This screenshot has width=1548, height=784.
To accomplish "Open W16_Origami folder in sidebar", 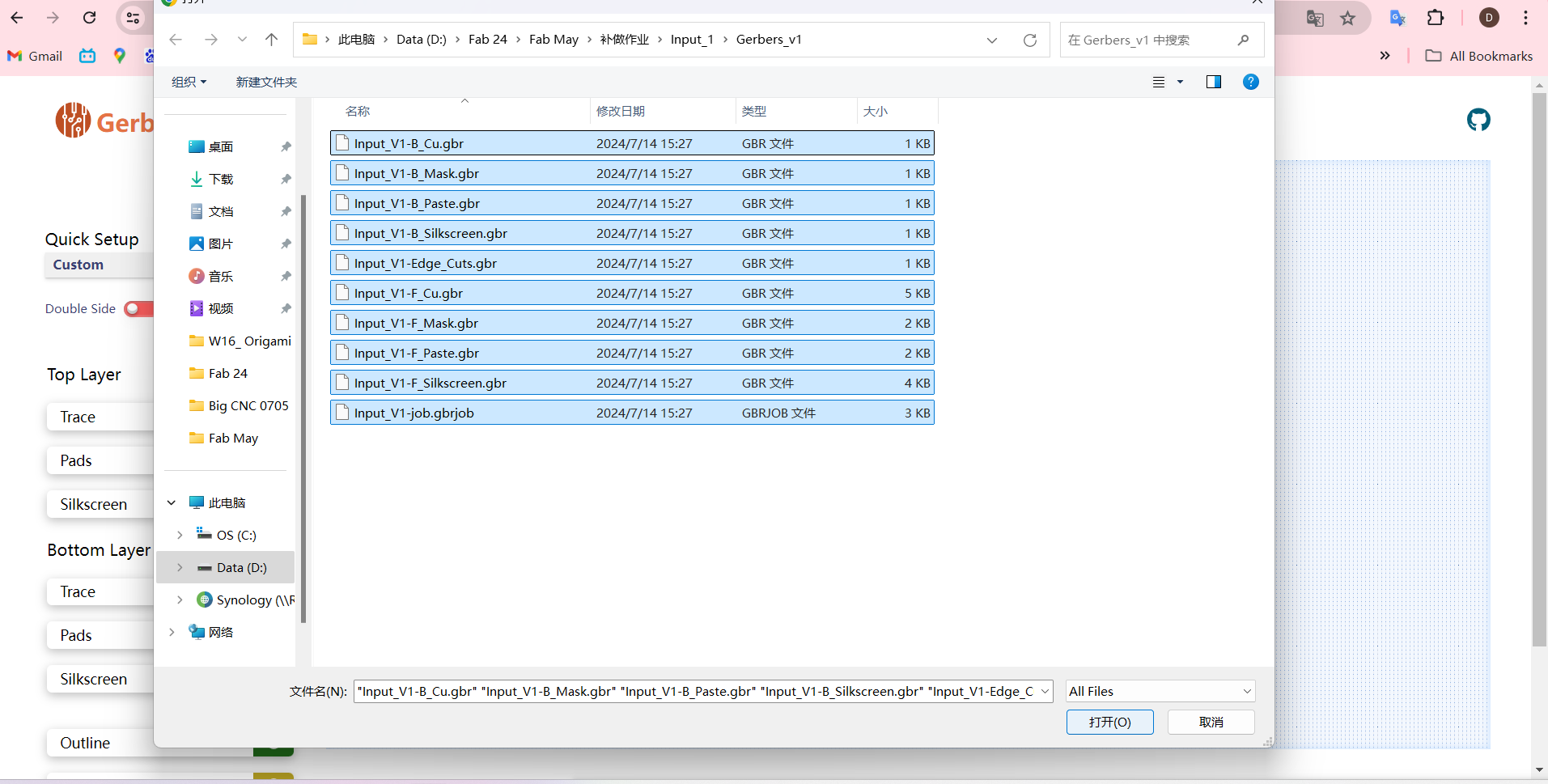I will point(240,341).
